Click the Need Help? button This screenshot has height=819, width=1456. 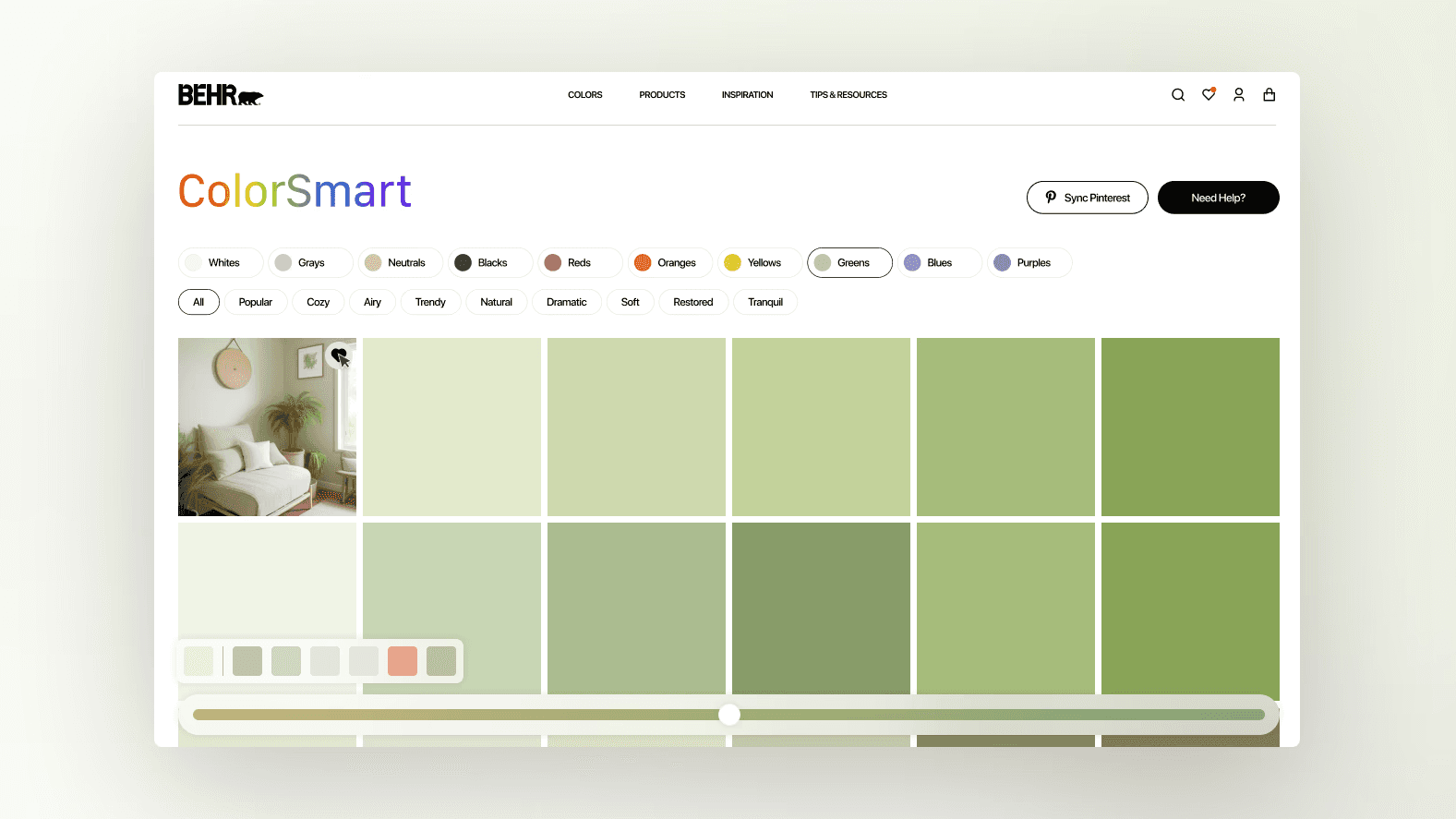point(1219,198)
